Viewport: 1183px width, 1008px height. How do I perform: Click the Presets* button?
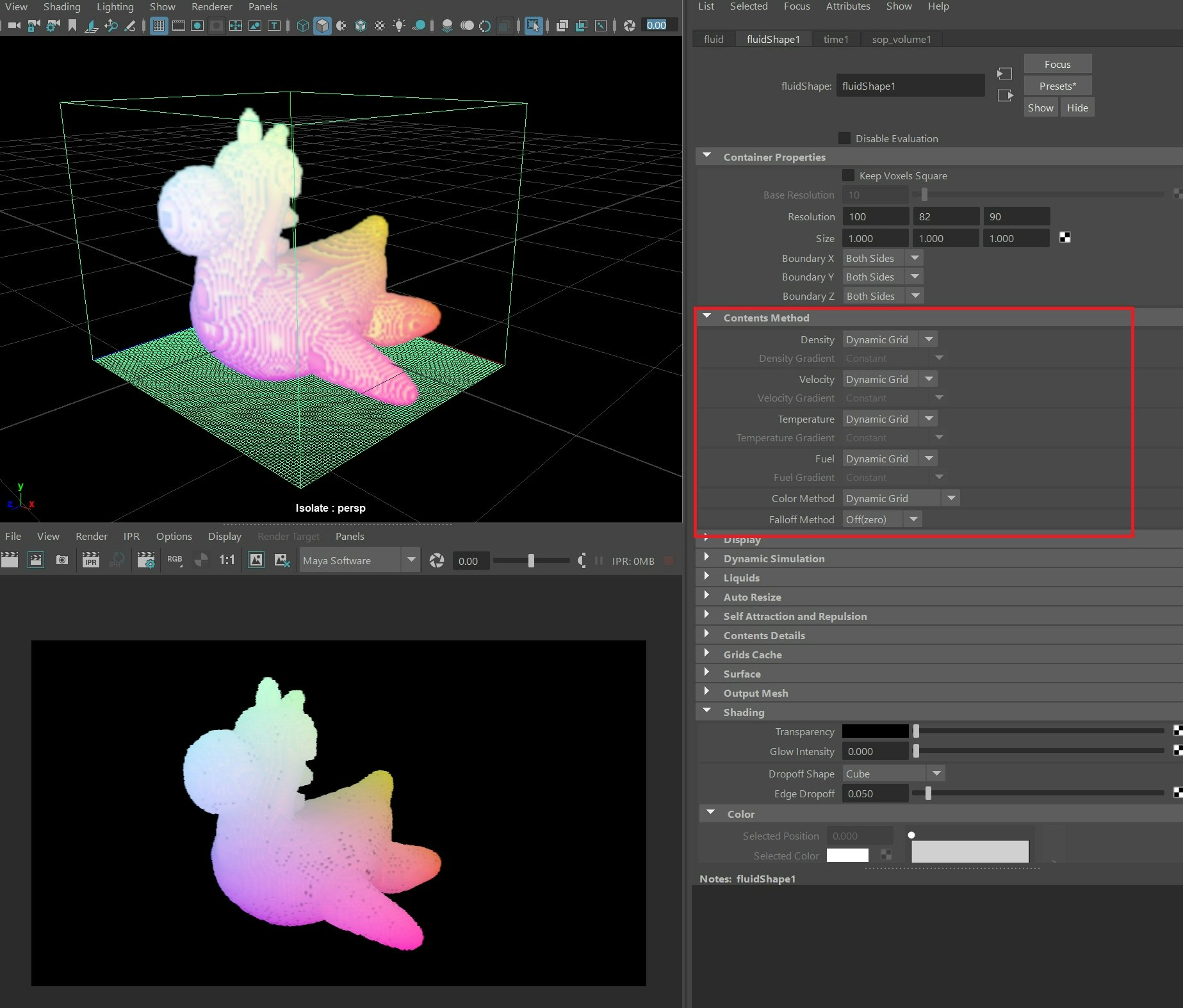[x=1057, y=86]
